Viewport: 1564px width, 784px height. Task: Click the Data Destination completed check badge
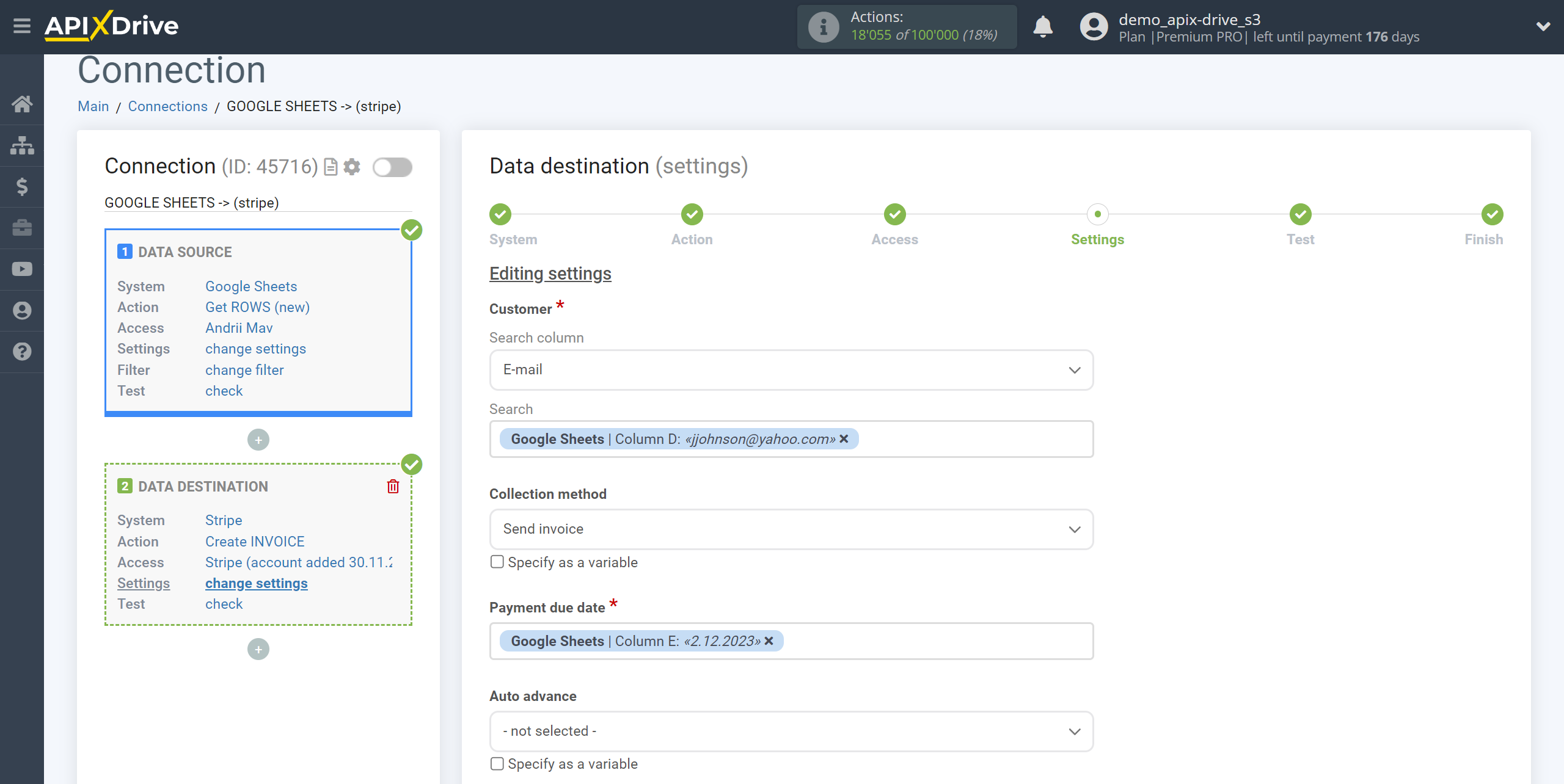pos(412,465)
